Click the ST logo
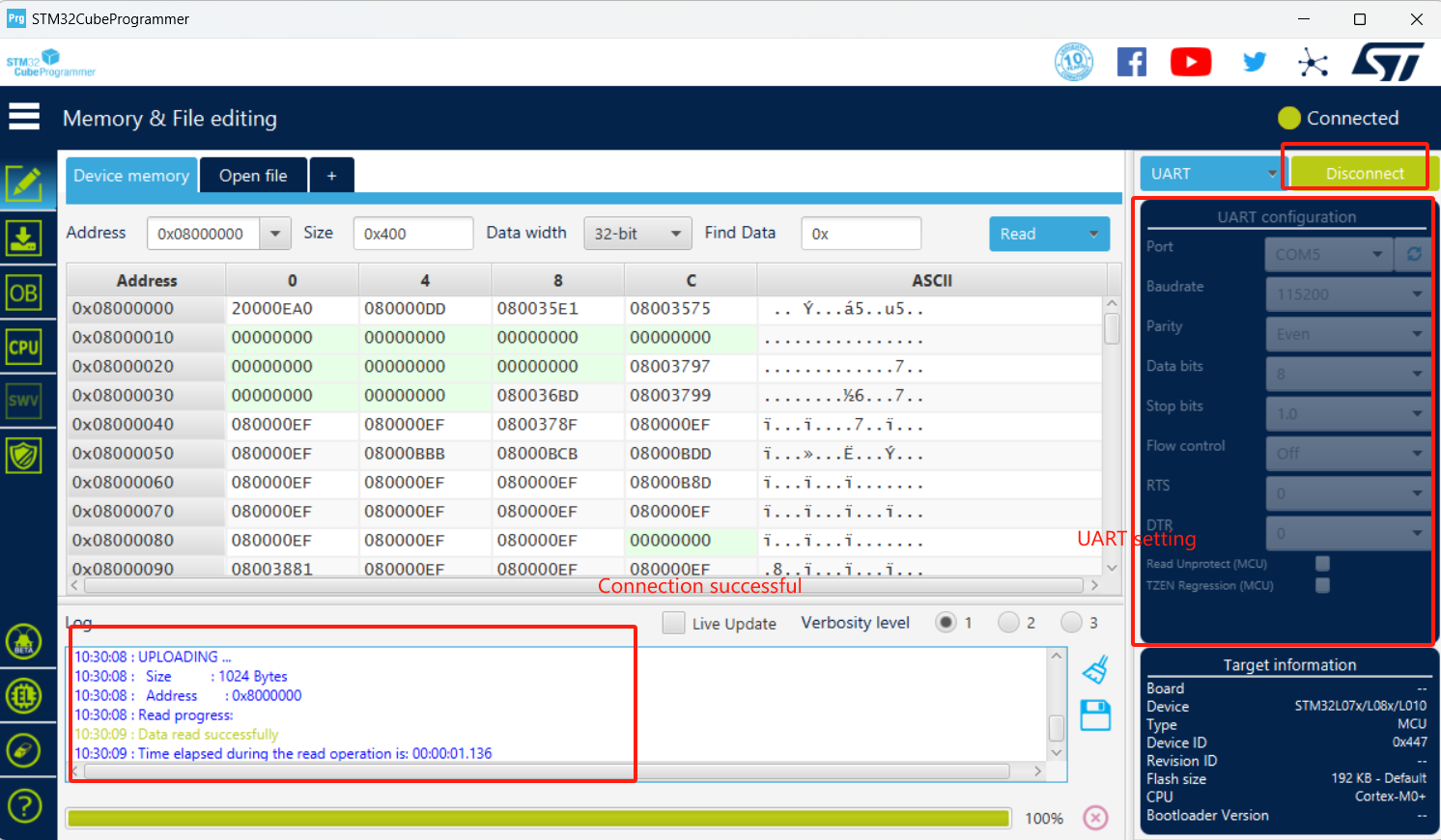1441x840 pixels. pyautogui.click(x=1388, y=62)
